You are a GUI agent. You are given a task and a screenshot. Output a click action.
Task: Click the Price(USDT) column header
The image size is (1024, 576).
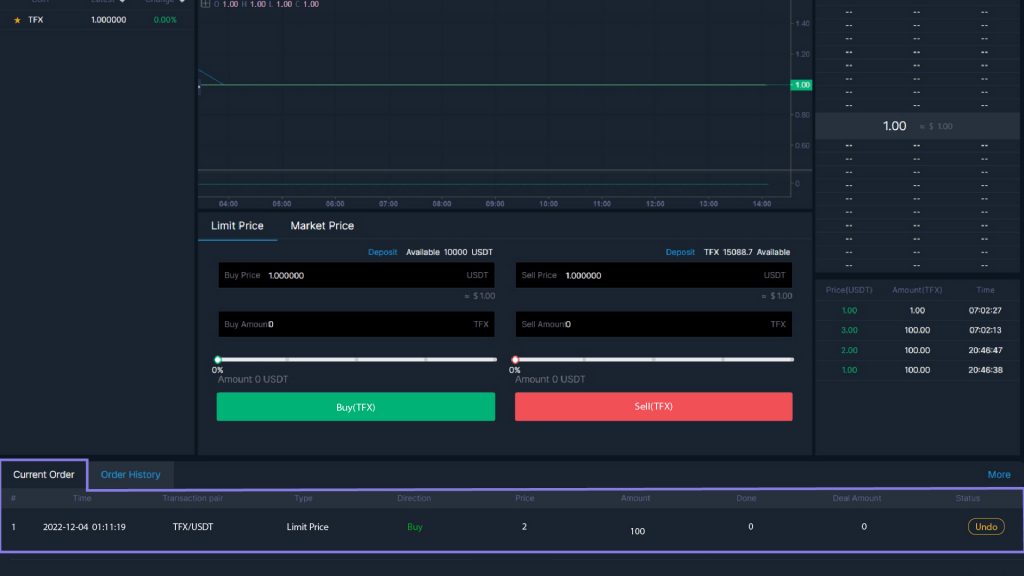tap(849, 290)
